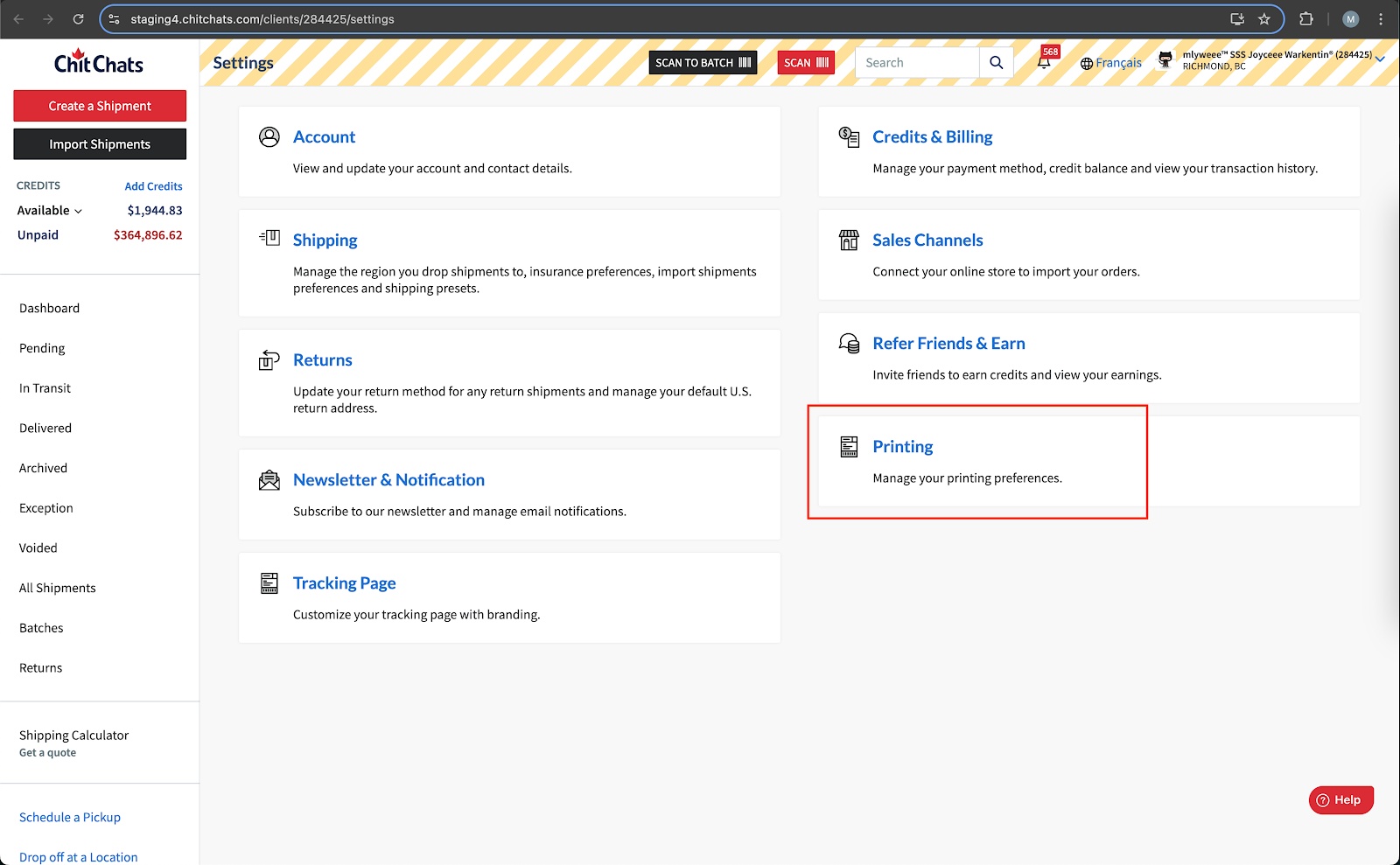This screenshot has width=1400, height=865.
Task: Go to In Transit in sidebar
Action: coord(45,388)
